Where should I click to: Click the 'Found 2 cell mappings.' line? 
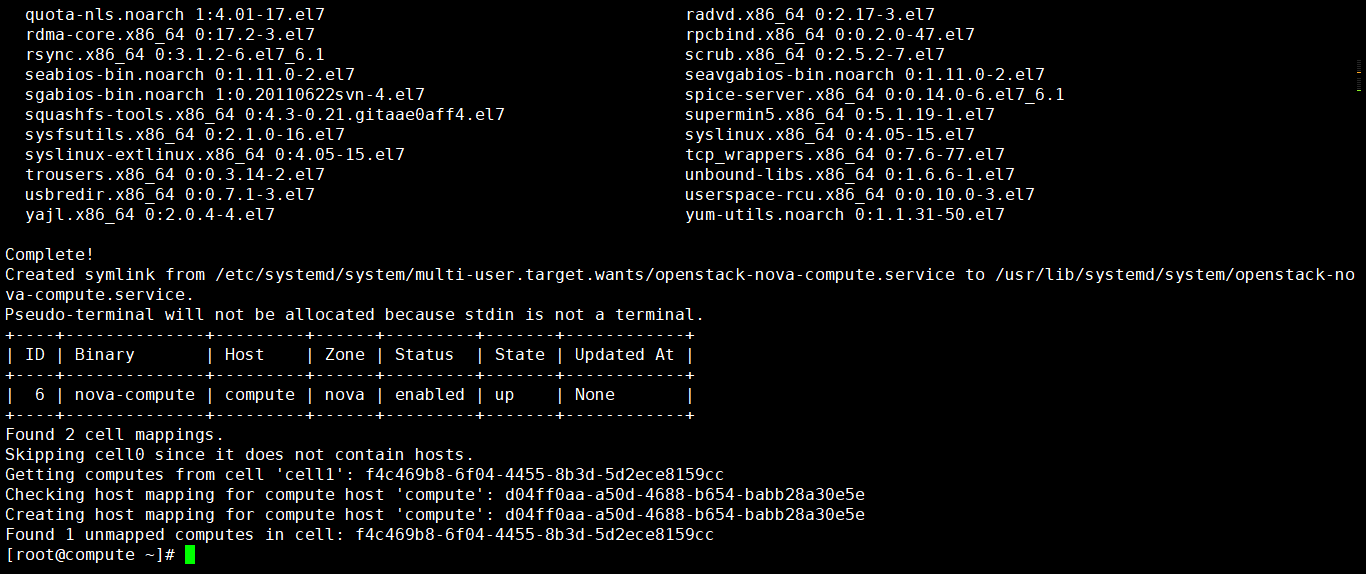[x=115, y=435]
